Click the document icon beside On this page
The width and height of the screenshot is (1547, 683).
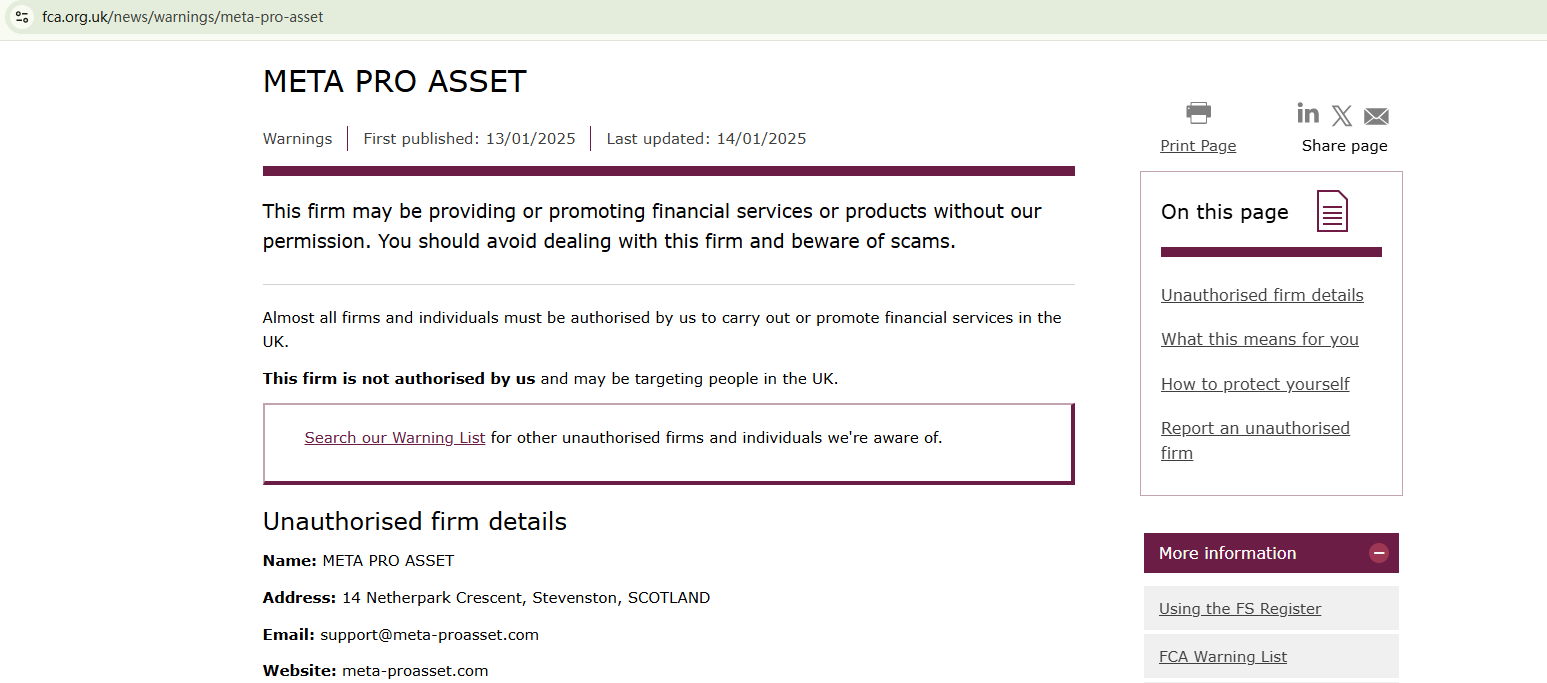click(x=1332, y=211)
